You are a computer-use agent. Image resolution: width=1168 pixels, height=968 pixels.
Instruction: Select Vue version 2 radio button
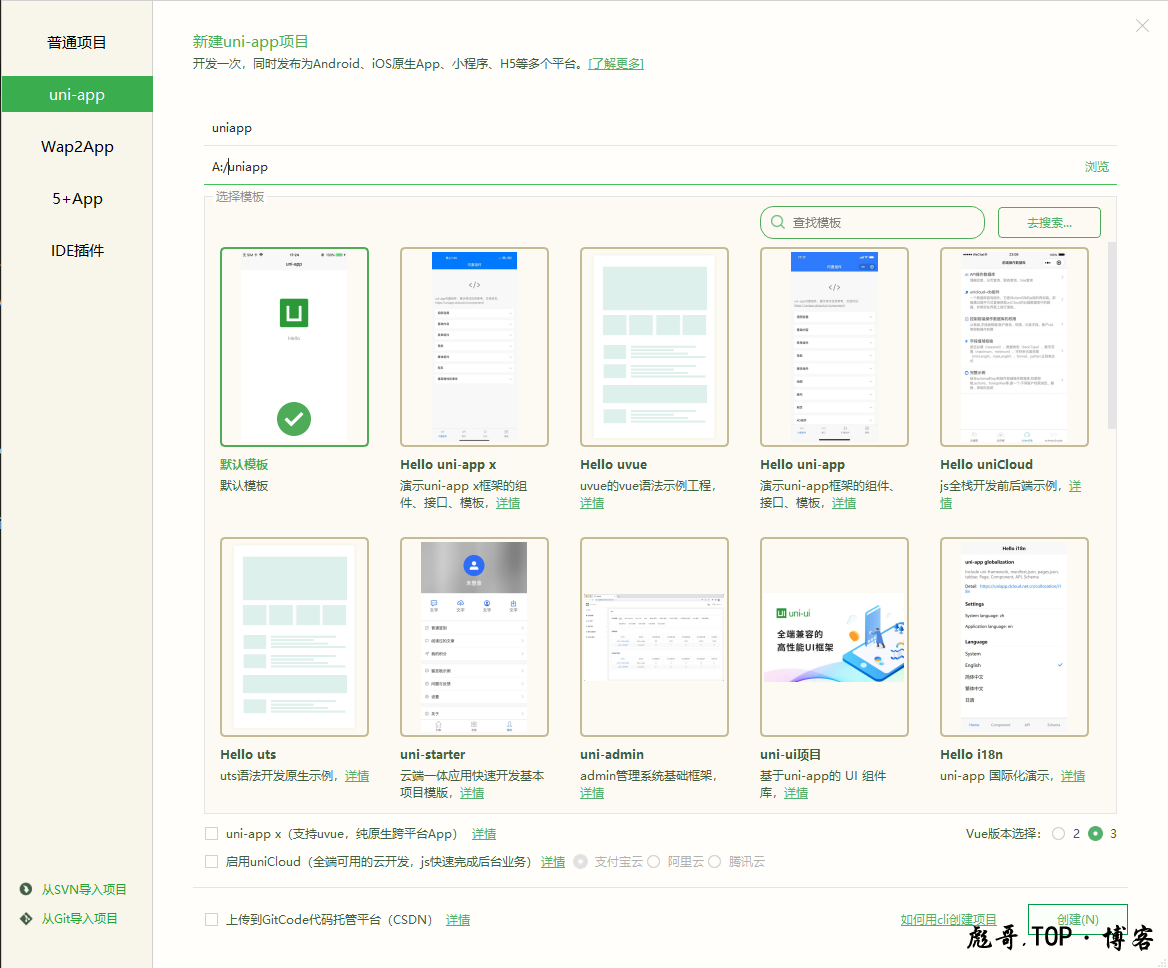pyautogui.click(x=1058, y=834)
